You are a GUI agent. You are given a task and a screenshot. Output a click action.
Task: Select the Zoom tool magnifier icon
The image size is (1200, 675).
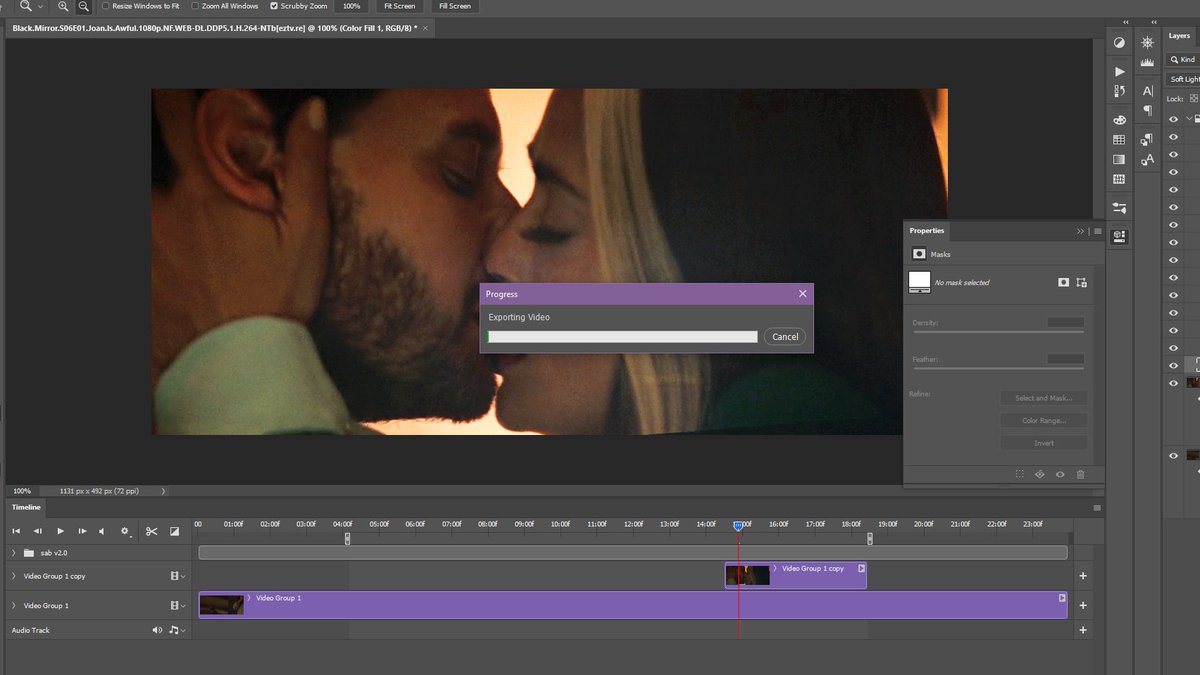26,6
